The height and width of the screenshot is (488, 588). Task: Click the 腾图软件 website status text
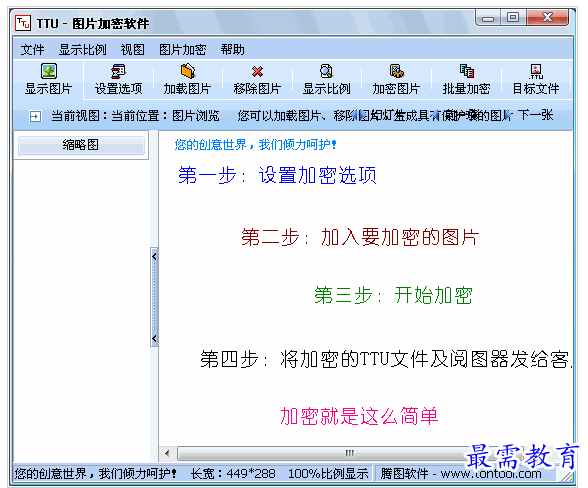point(461,474)
